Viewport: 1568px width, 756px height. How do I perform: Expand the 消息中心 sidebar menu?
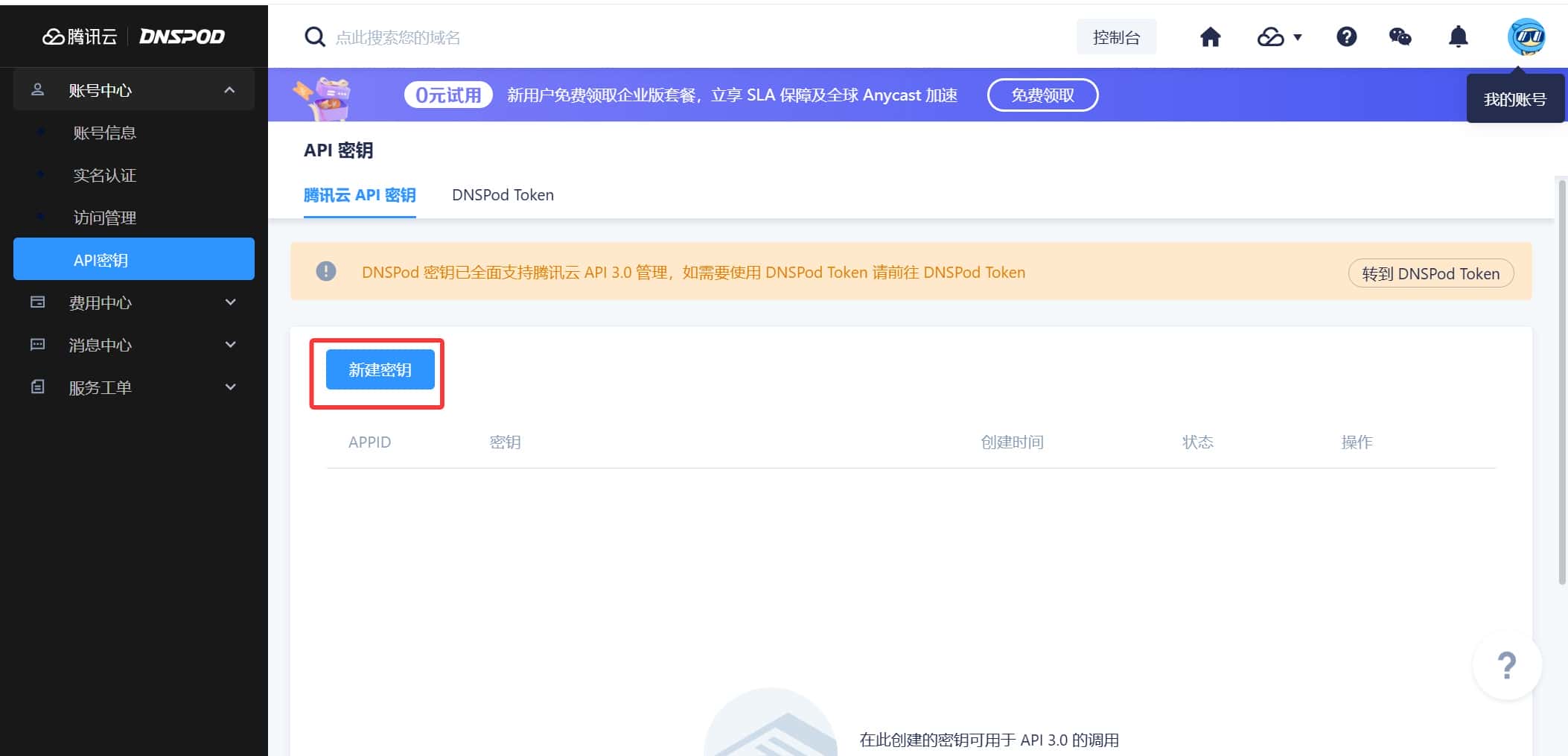click(x=134, y=345)
